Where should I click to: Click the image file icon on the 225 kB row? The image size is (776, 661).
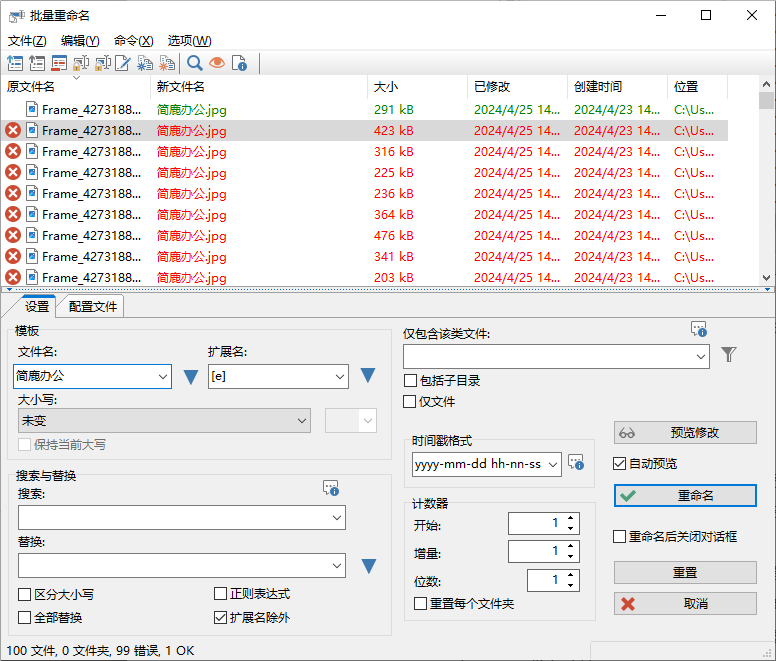(32, 173)
